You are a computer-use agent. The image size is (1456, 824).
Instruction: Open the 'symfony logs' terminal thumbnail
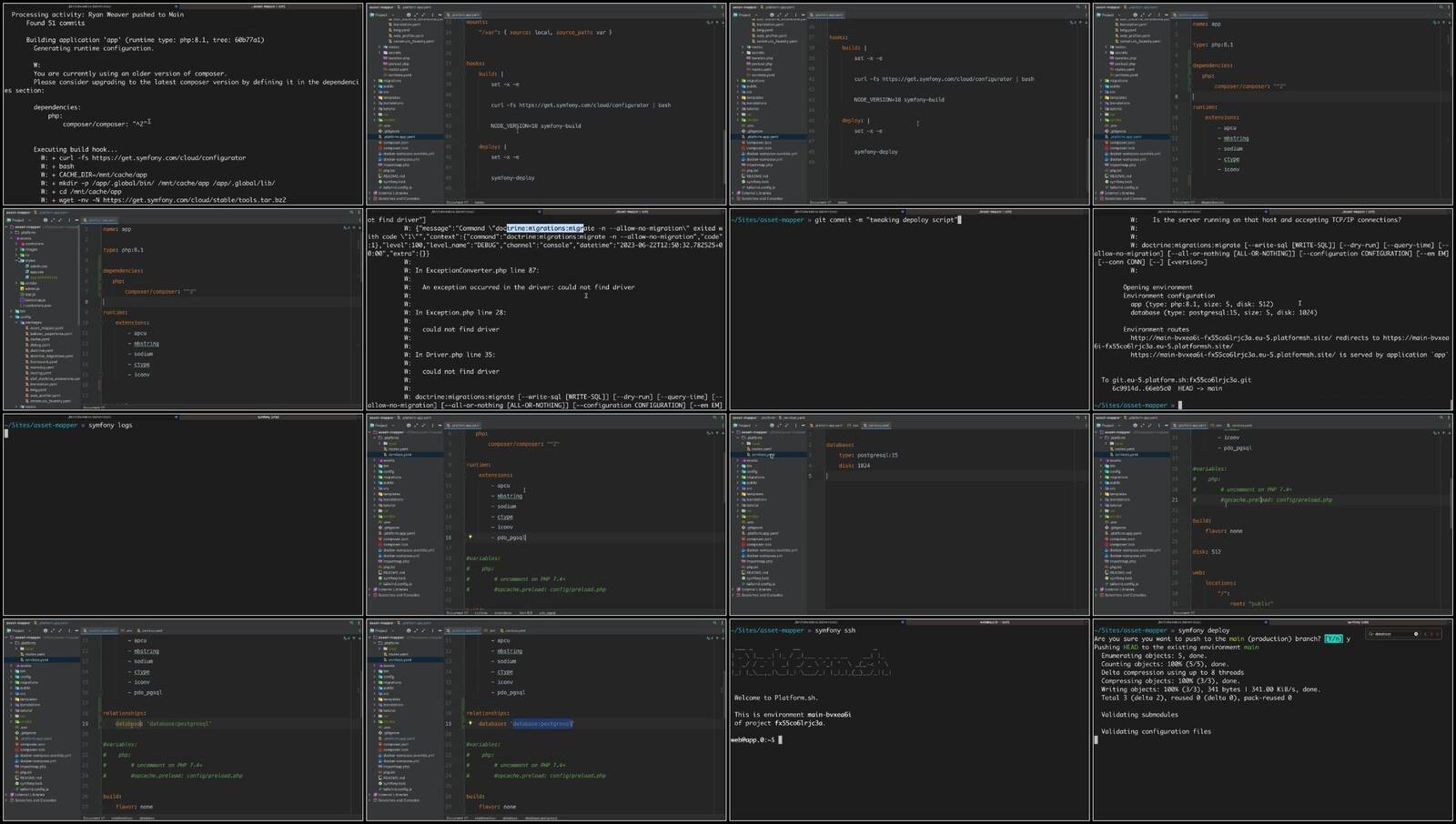click(x=182, y=515)
